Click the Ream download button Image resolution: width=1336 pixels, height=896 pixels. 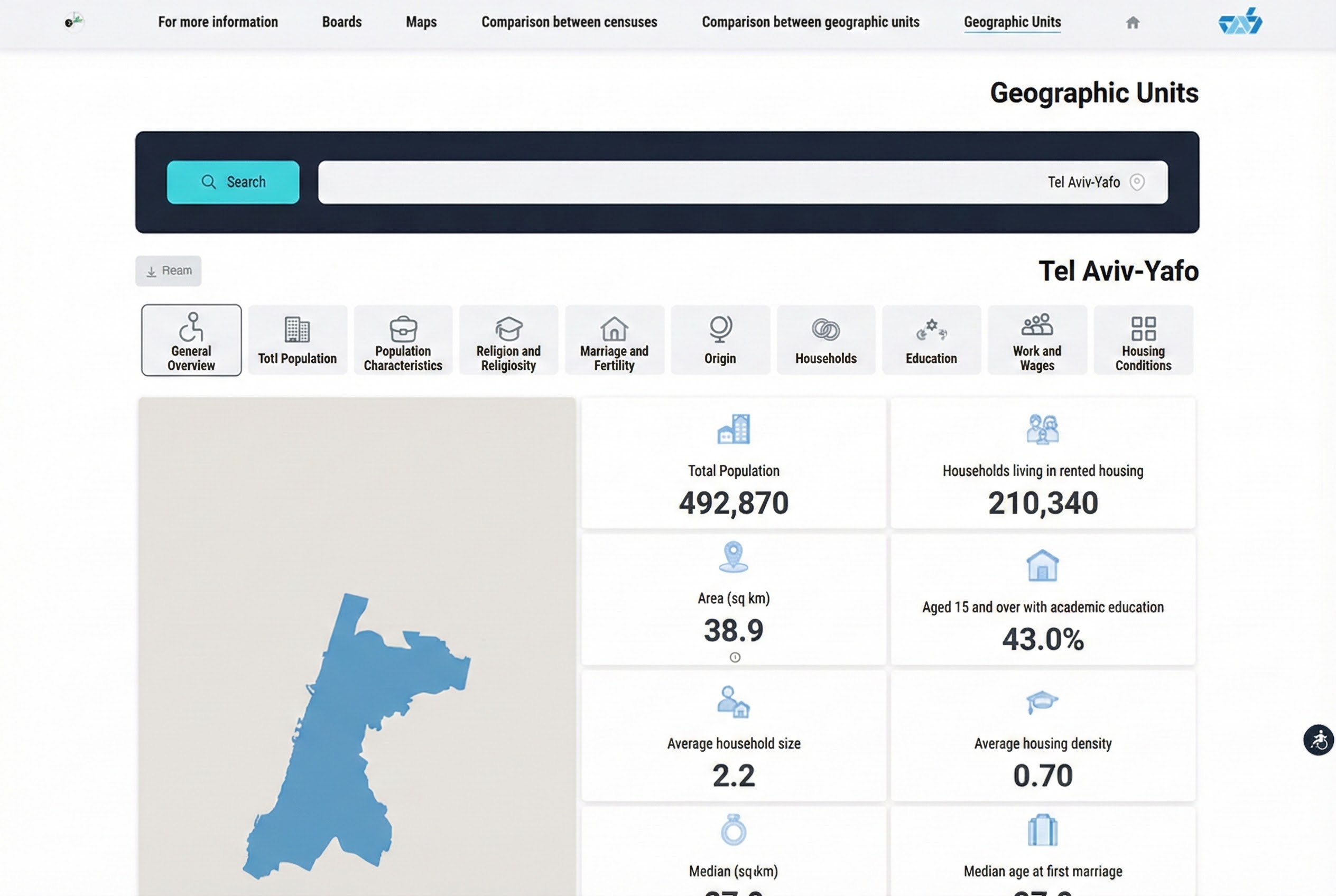point(168,270)
